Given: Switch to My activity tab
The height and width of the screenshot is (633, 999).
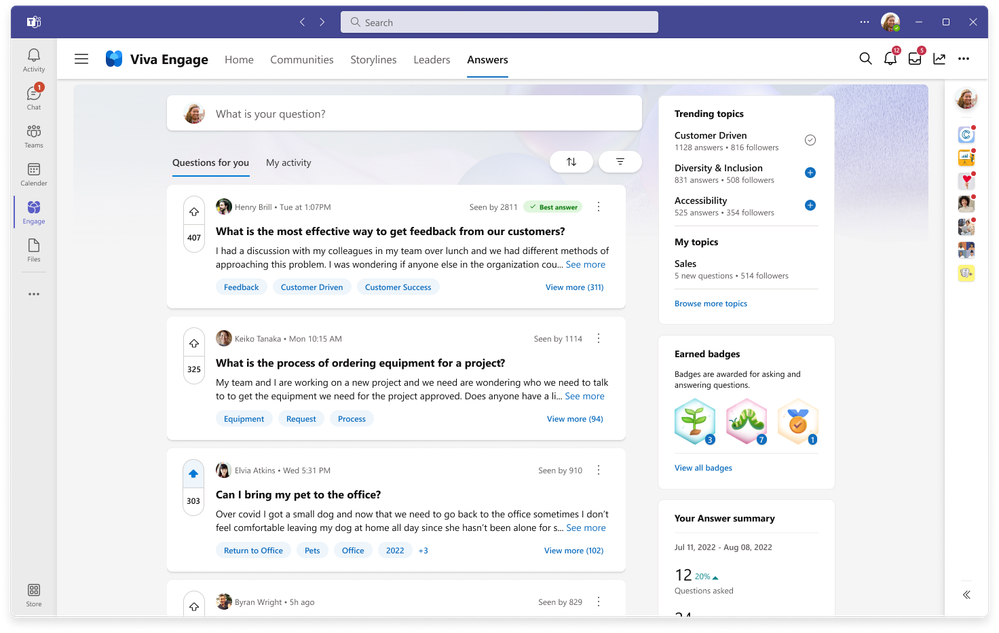Looking at the screenshot, I should pyautogui.click(x=289, y=163).
